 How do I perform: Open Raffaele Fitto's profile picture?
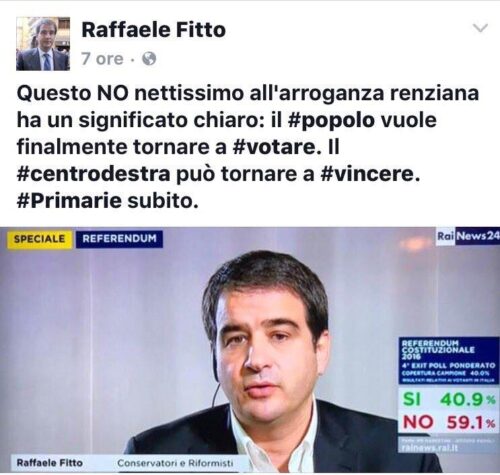[43, 44]
